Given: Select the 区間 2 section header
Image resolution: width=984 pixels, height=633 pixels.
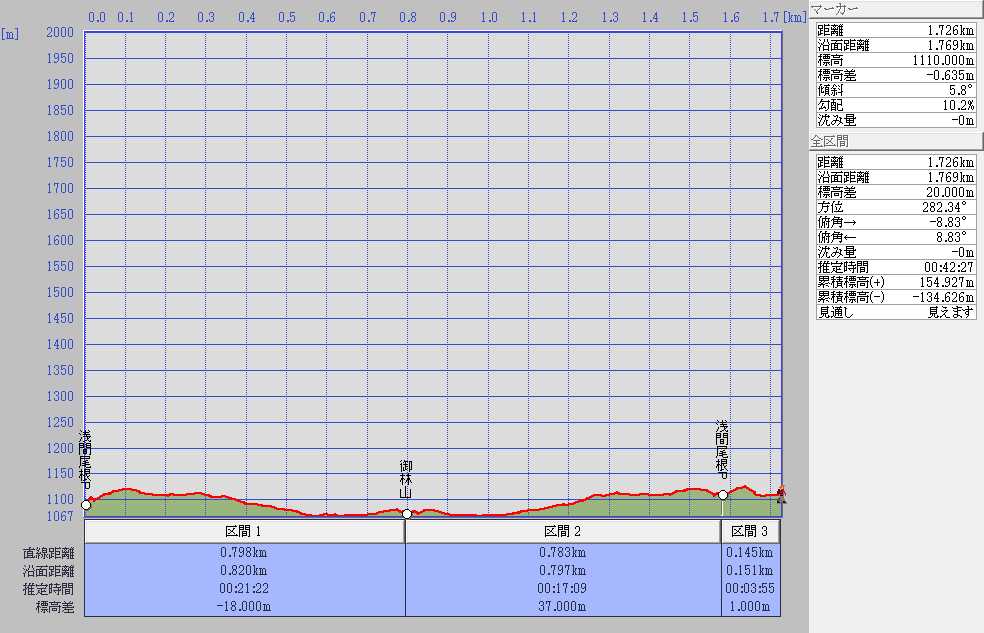Looking at the screenshot, I should click(563, 531).
